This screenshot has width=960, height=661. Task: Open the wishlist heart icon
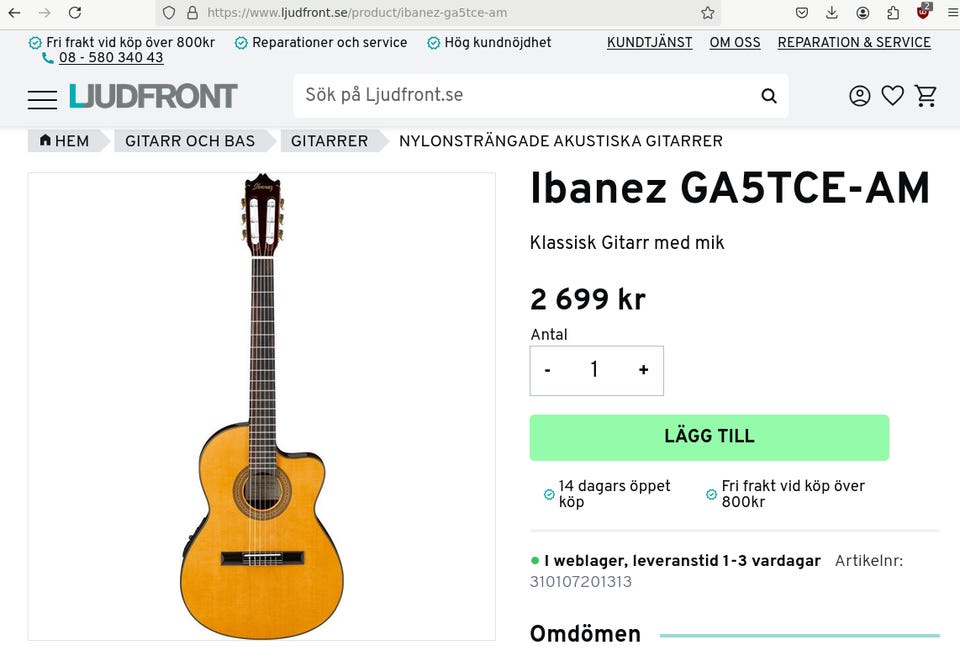tap(892, 96)
